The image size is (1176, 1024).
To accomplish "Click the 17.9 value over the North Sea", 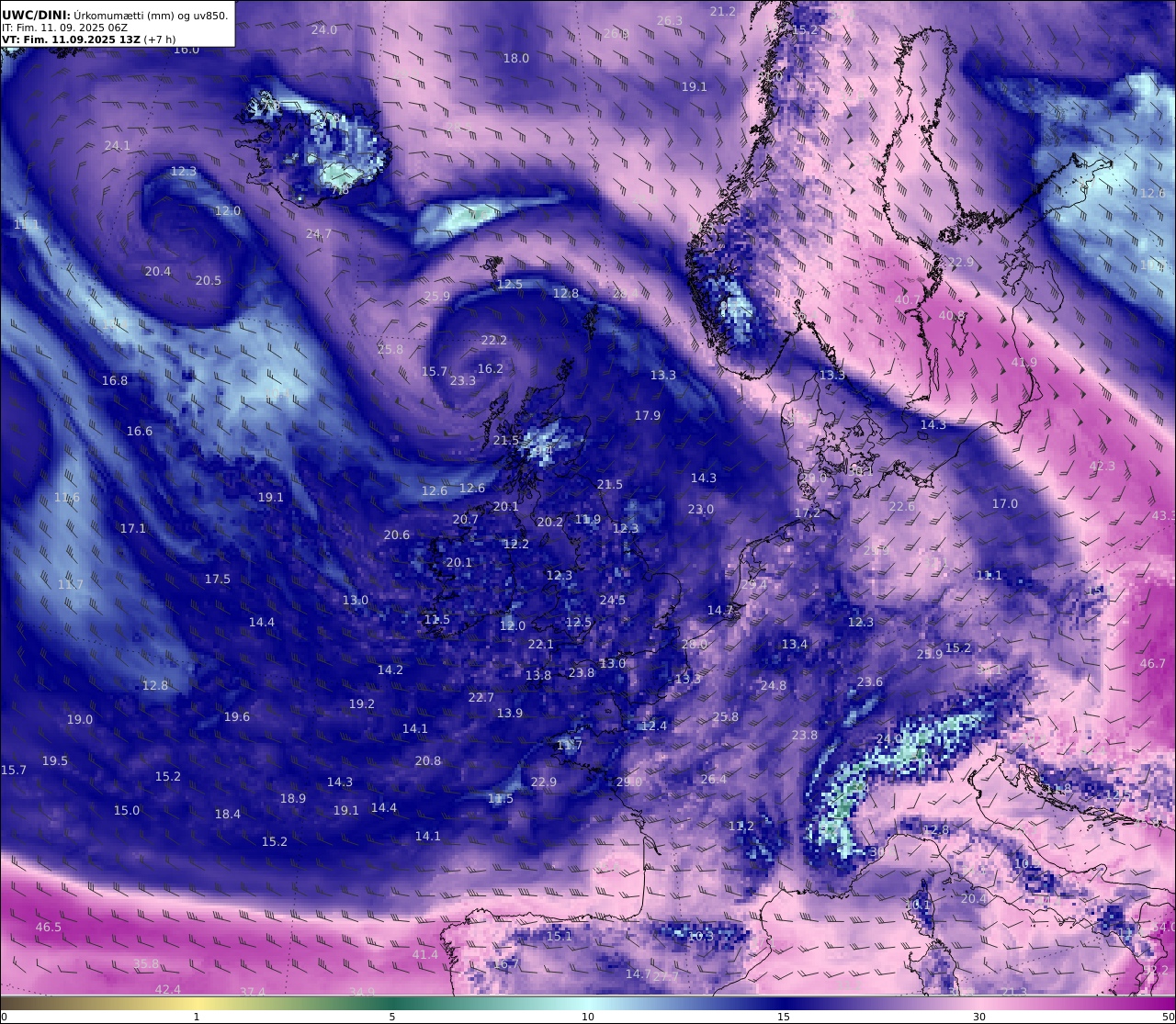I will (648, 415).
